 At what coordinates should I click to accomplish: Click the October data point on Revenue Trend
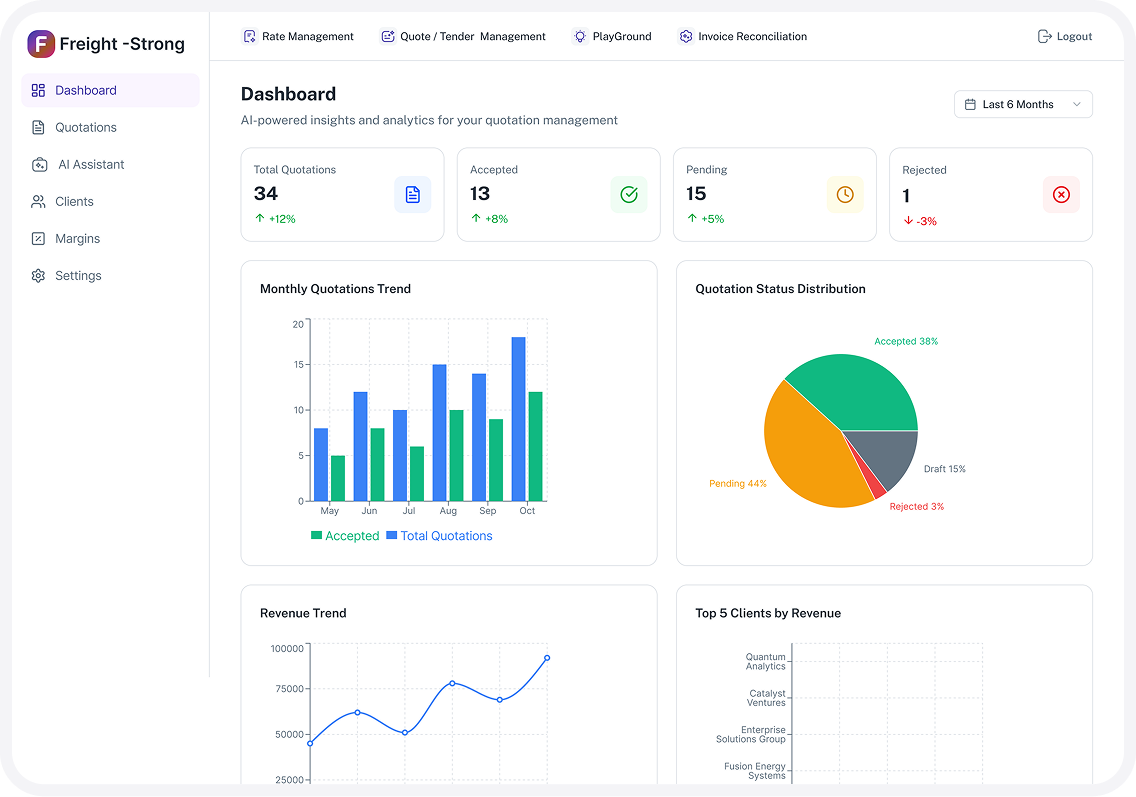coord(547,658)
